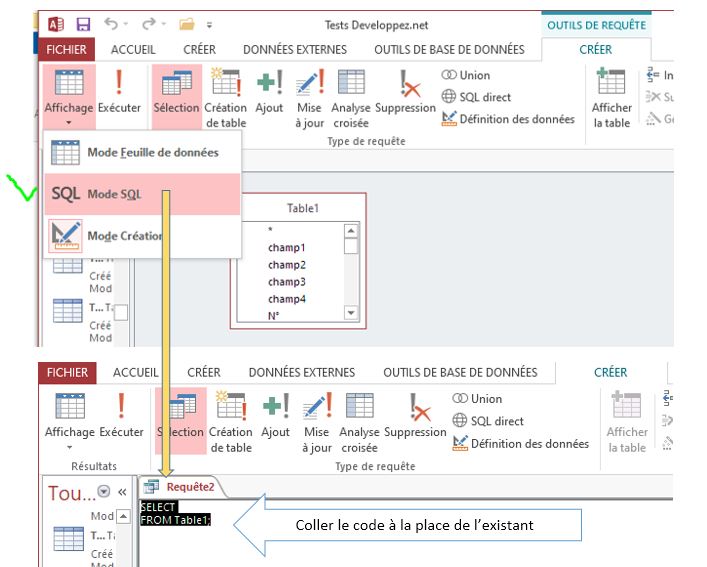Click scroll up arrow of Table1 field list

pyautogui.click(x=351, y=231)
